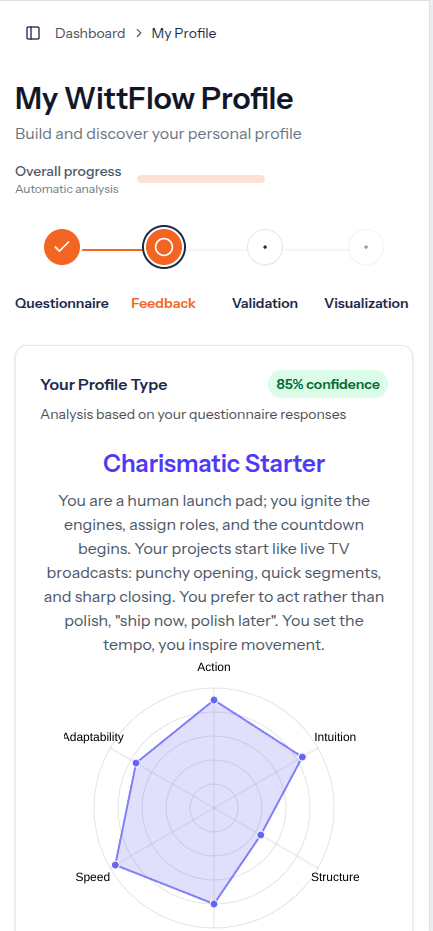Select the active Feedback step circle

coord(164,246)
